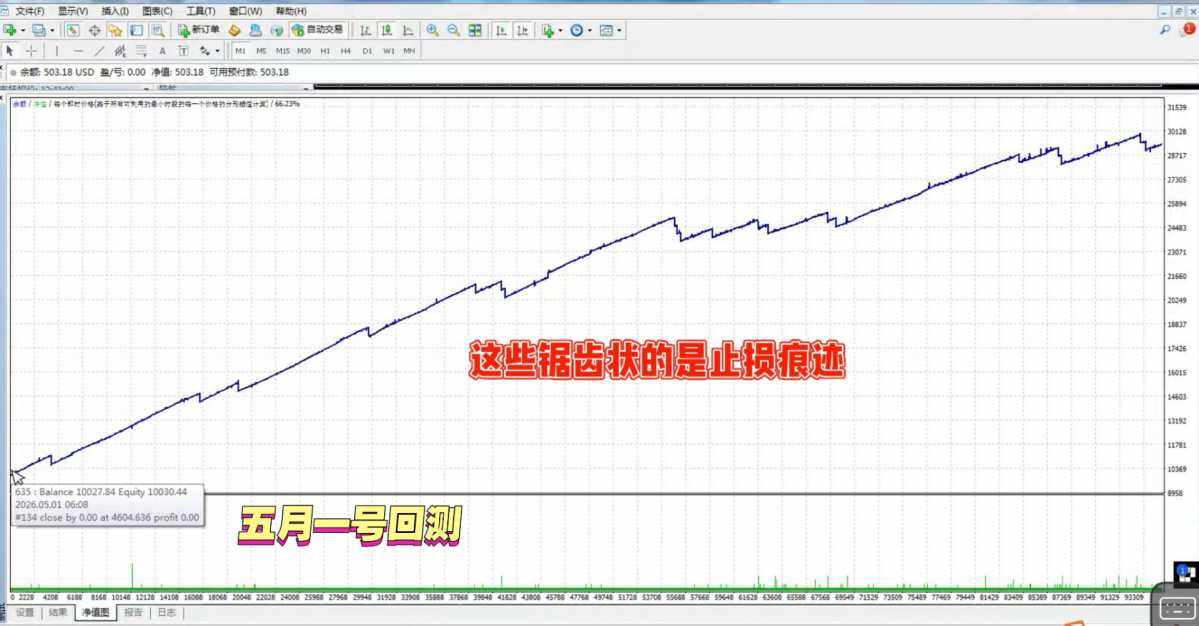Switch chart to bar chart mode
Image resolution: width=1199 pixels, height=626 pixels.
pos(366,31)
